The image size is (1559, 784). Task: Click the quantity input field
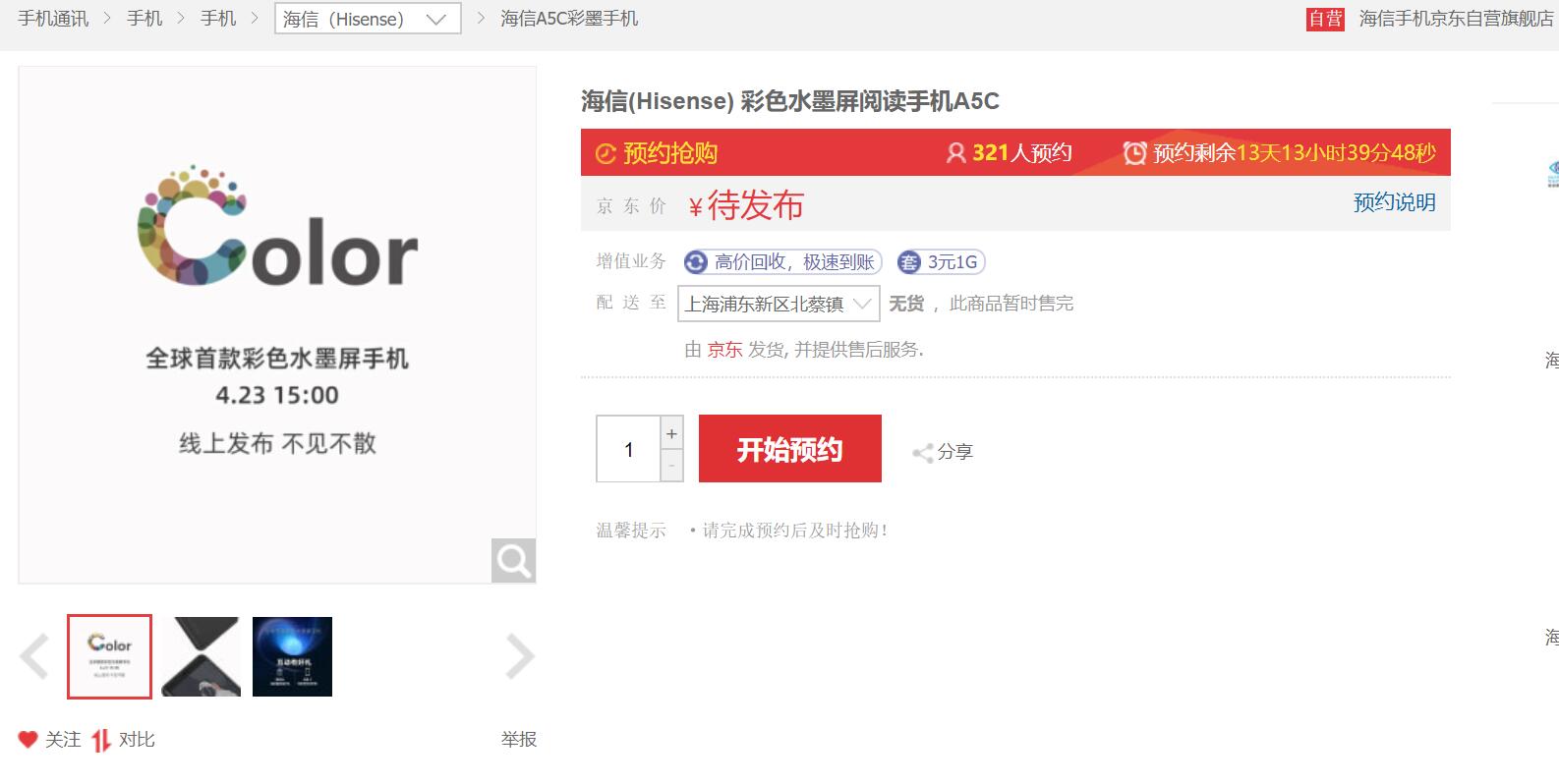tap(628, 449)
